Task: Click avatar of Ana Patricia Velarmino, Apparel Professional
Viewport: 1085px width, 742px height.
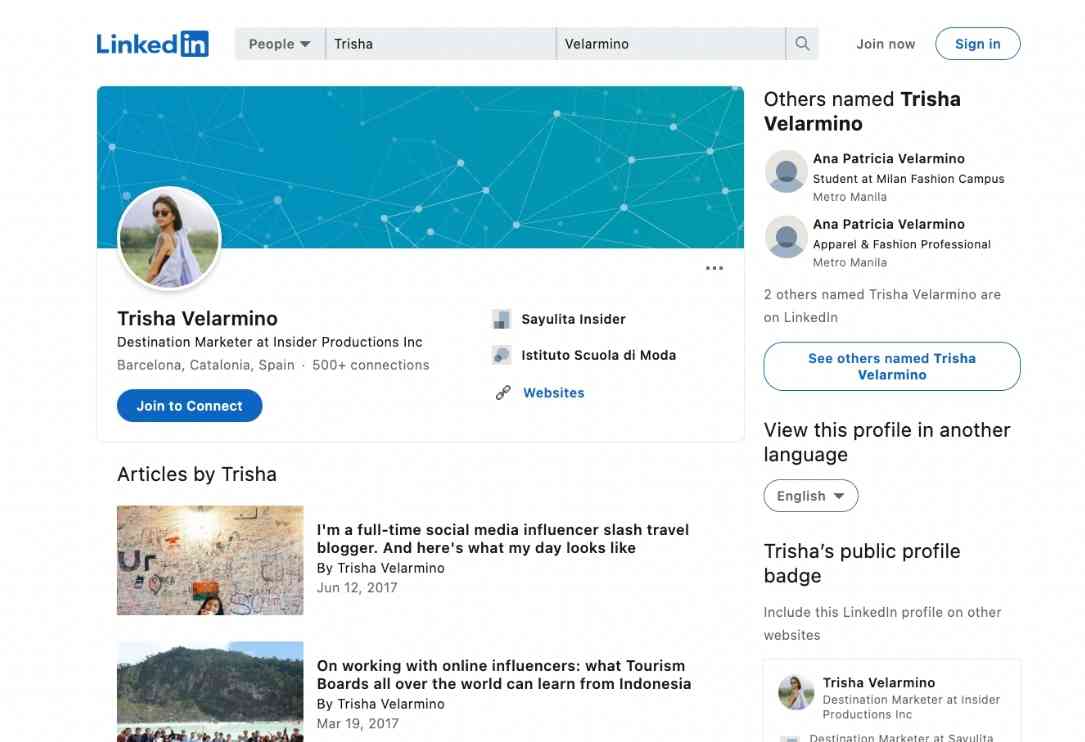Action: click(x=786, y=237)
